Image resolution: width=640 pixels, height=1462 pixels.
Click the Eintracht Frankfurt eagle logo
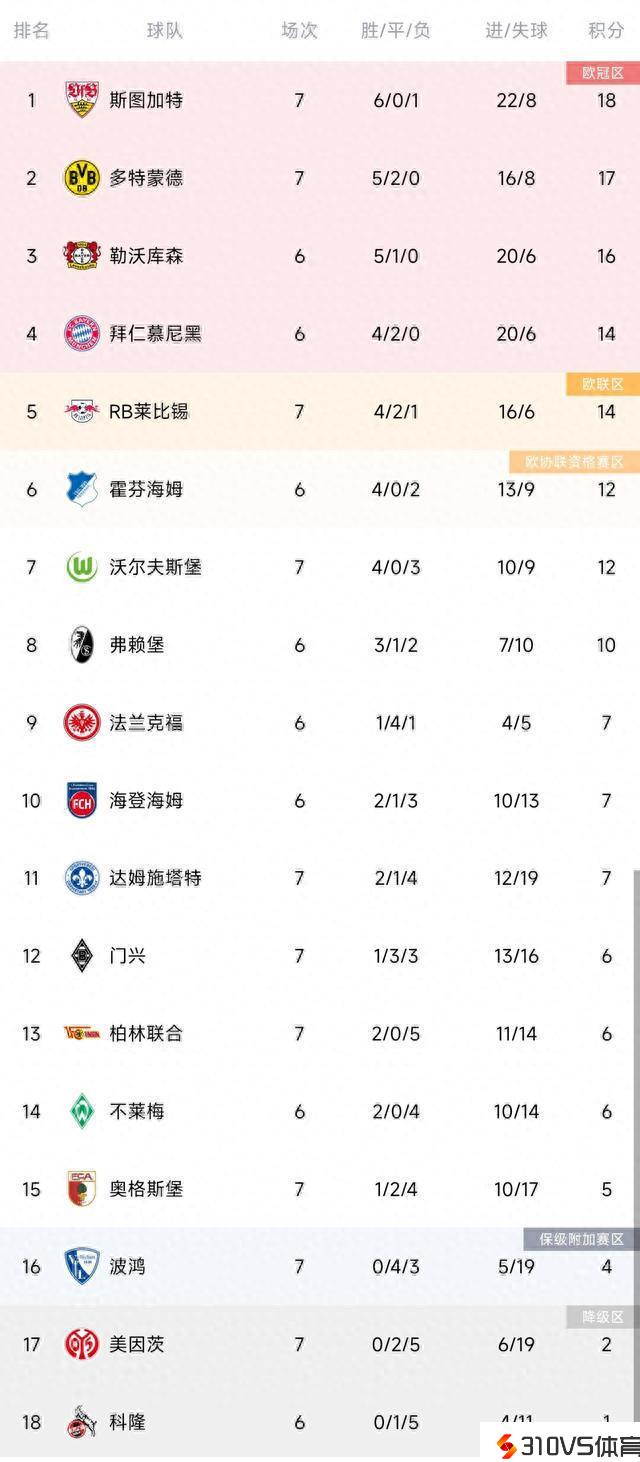coord(82,722)
